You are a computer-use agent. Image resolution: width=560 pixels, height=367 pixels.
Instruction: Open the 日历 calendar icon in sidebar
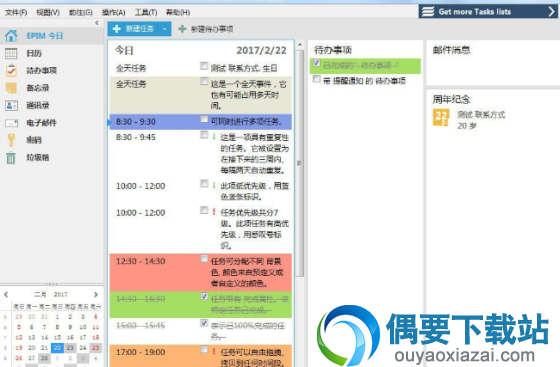[11, 53]
